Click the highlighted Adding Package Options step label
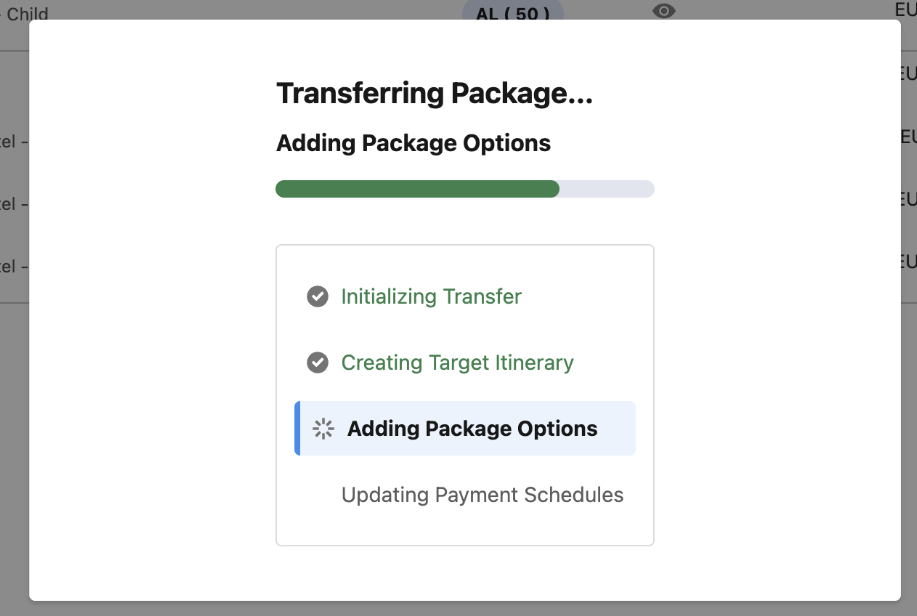917x616 pixels. tap(472, 429)
